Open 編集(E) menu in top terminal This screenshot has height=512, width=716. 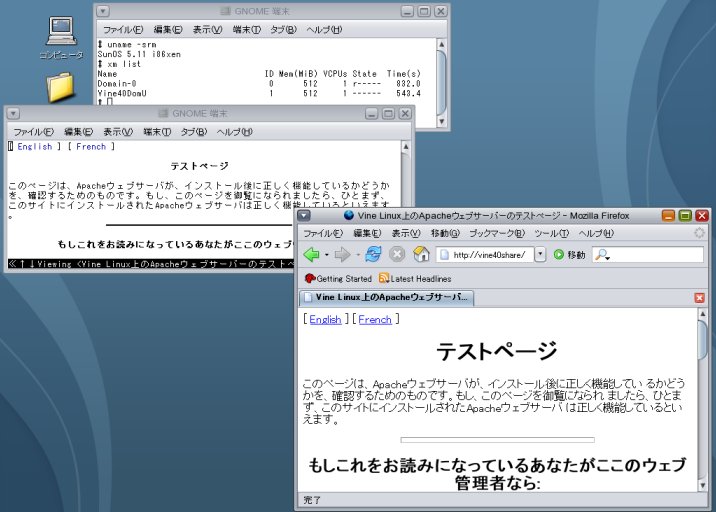pos(168,30)
